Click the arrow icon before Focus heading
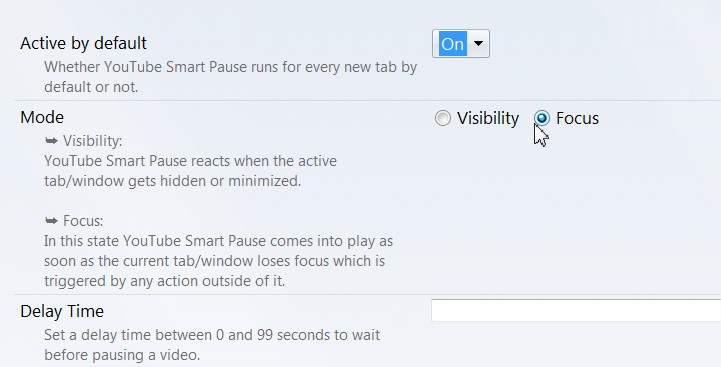The image size is (721, 367). point(52,221)
